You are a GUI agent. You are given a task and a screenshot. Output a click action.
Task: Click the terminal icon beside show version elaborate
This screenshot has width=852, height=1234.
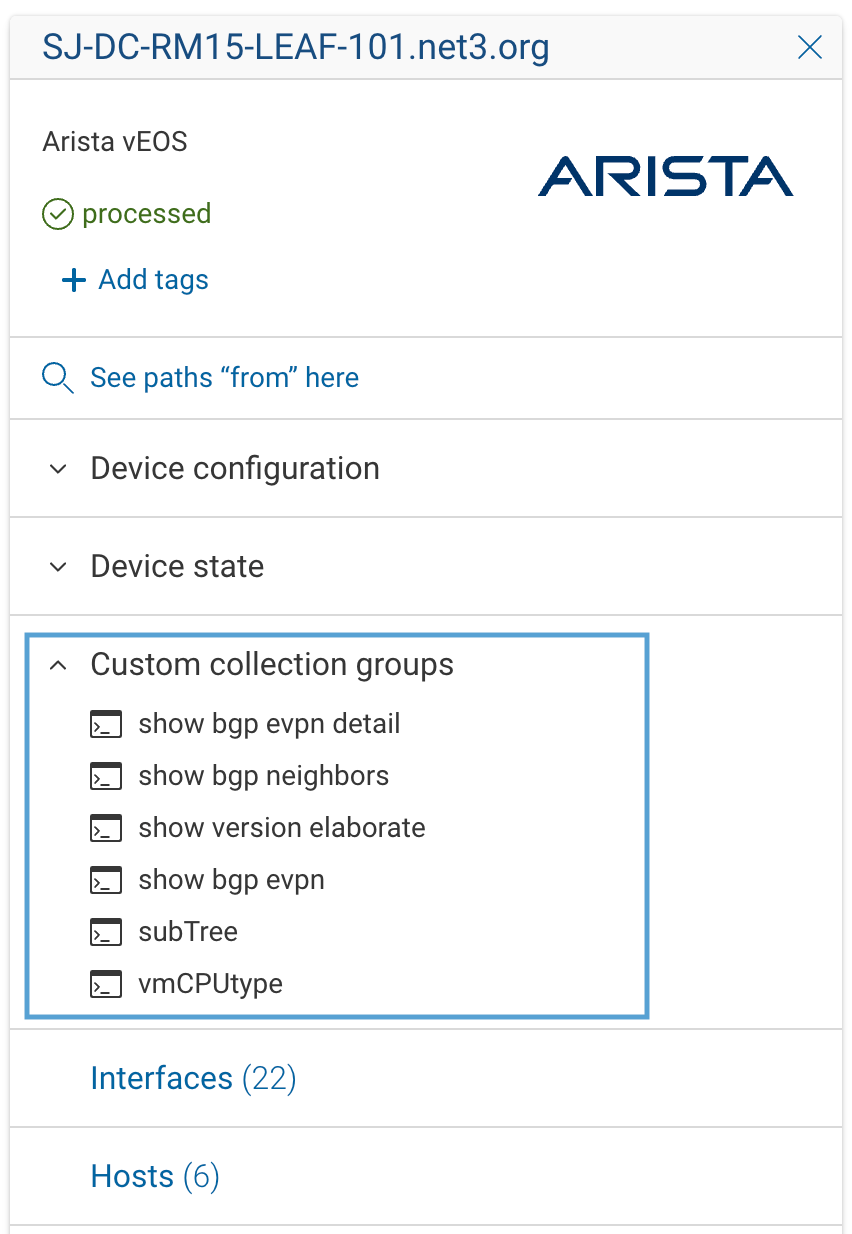[x=106, y=827]
